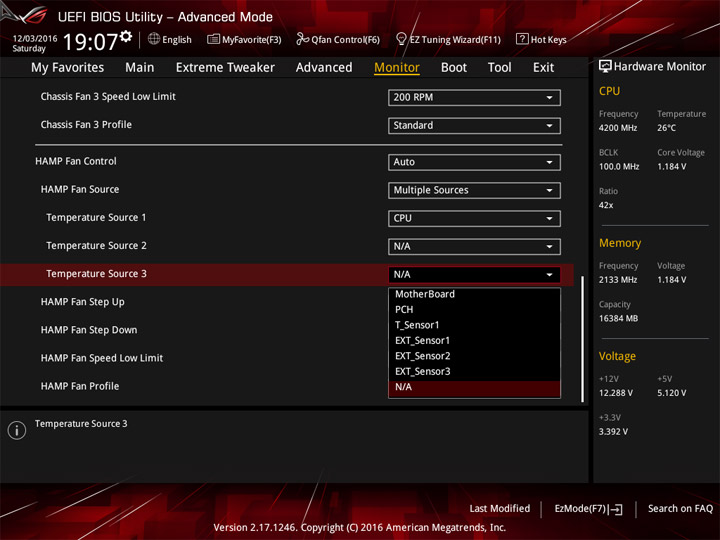Select HAMP Fan Speed Low Limit row
Image resolution: width=720 pixels, height=540 pixels.
[x=102, y=358]
